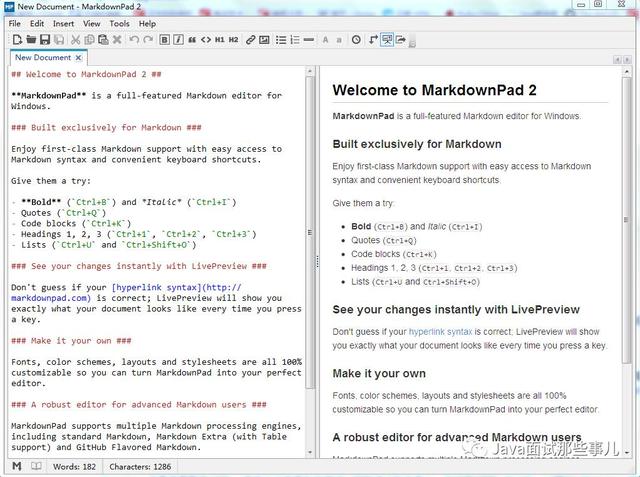Insert an unordered bullet list
Viewport: 640px width, 477px height.
pyautogui.click(x=281, y=40)
